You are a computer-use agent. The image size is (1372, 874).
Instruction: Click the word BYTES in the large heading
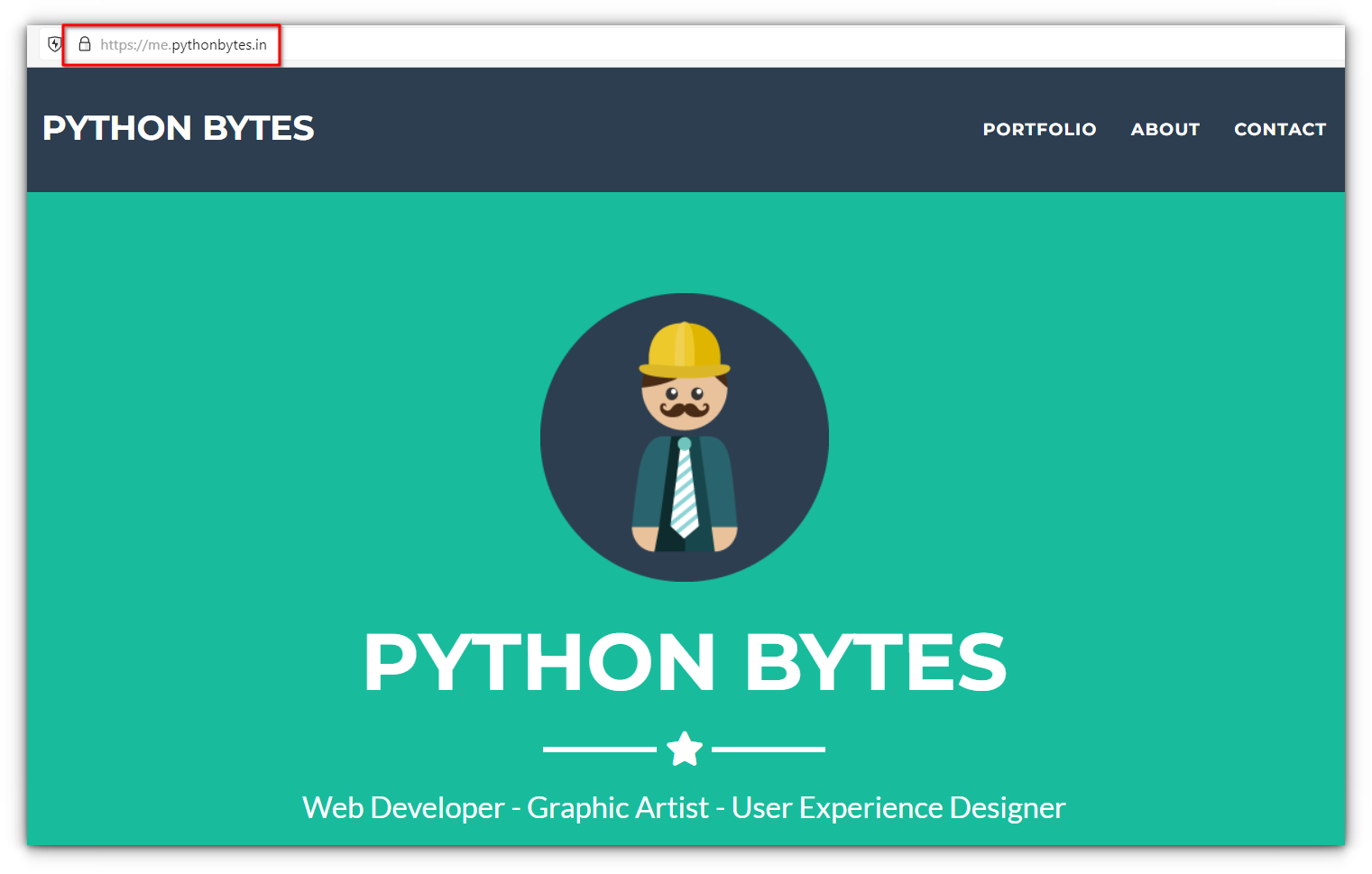874,663
